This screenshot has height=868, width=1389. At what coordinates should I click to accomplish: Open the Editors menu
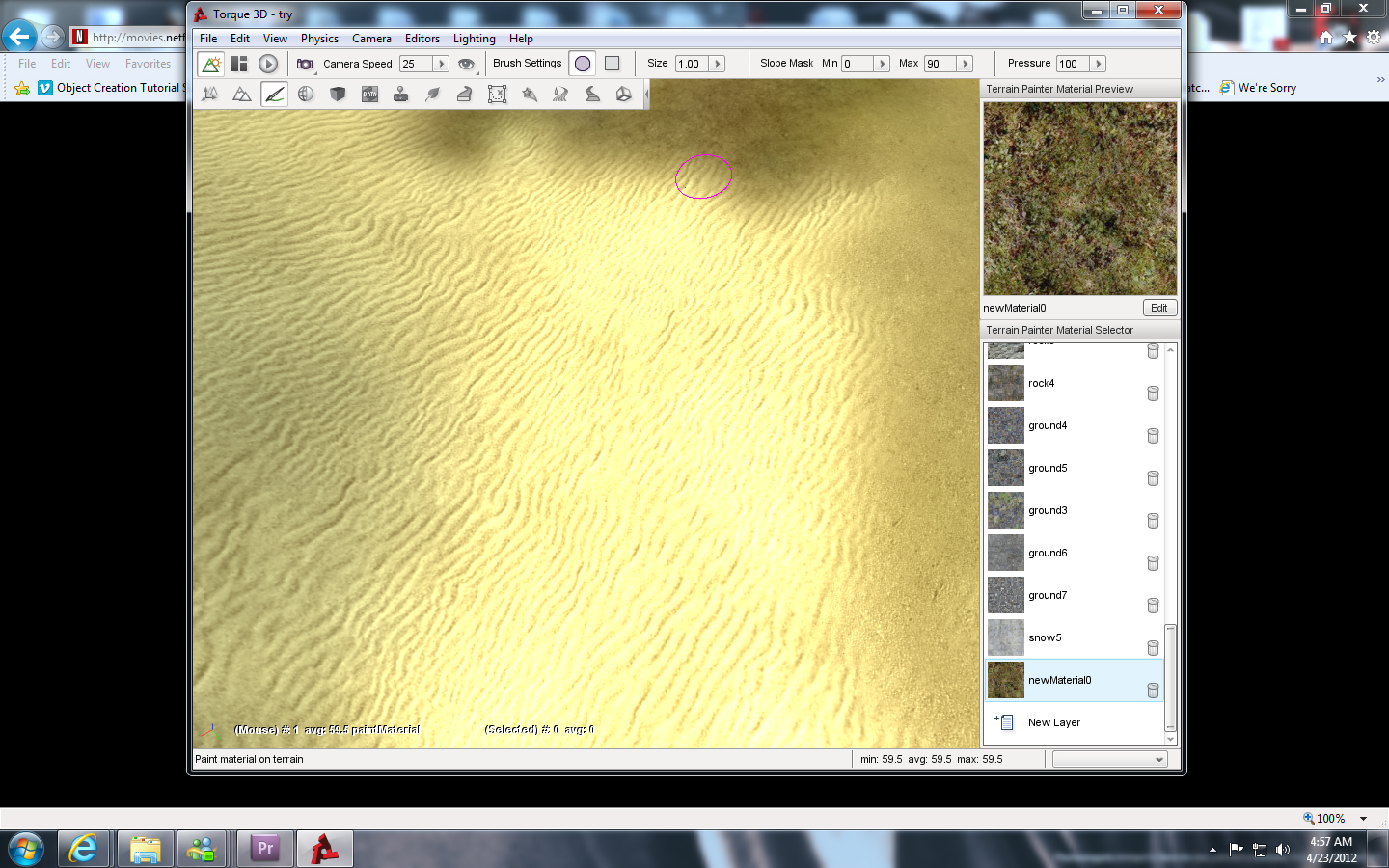(x=422, y=39)
